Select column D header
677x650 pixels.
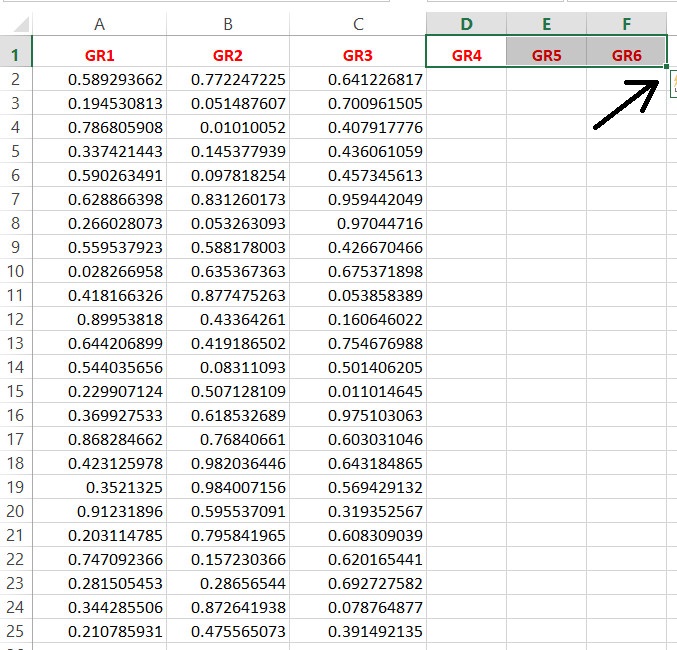point(466,24)
